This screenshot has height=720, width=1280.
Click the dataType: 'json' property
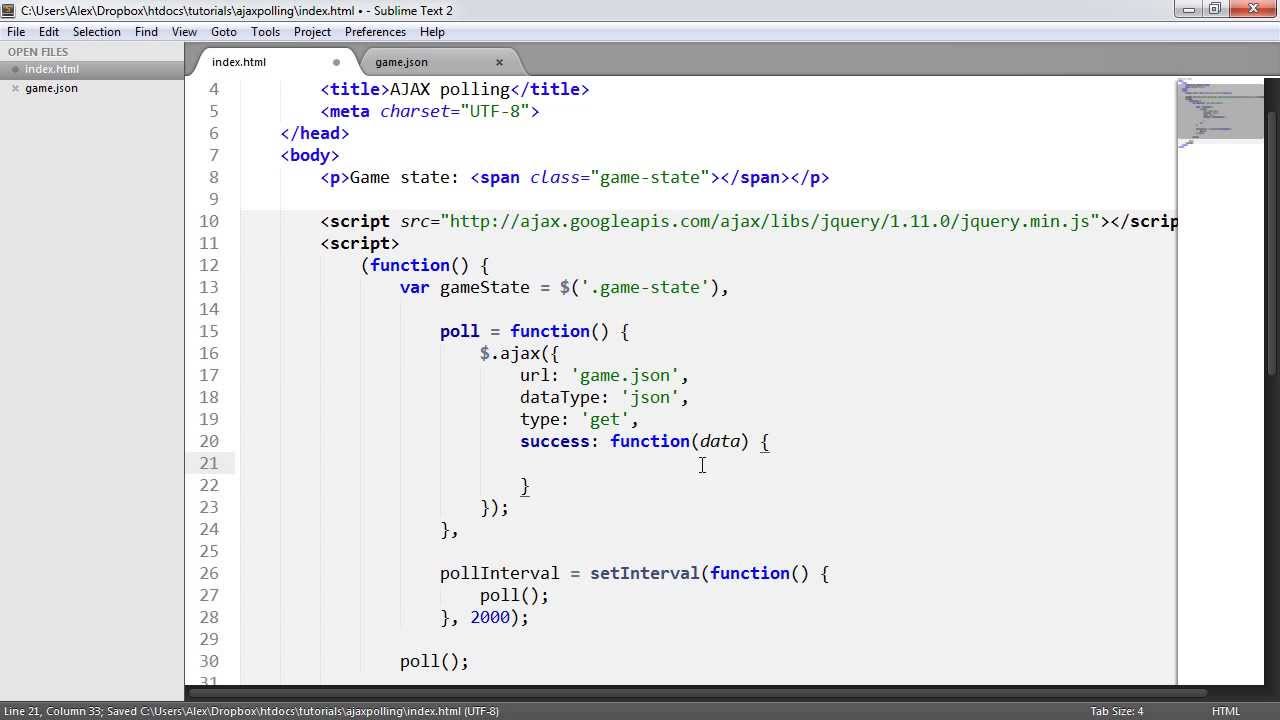tap(605, 397)
